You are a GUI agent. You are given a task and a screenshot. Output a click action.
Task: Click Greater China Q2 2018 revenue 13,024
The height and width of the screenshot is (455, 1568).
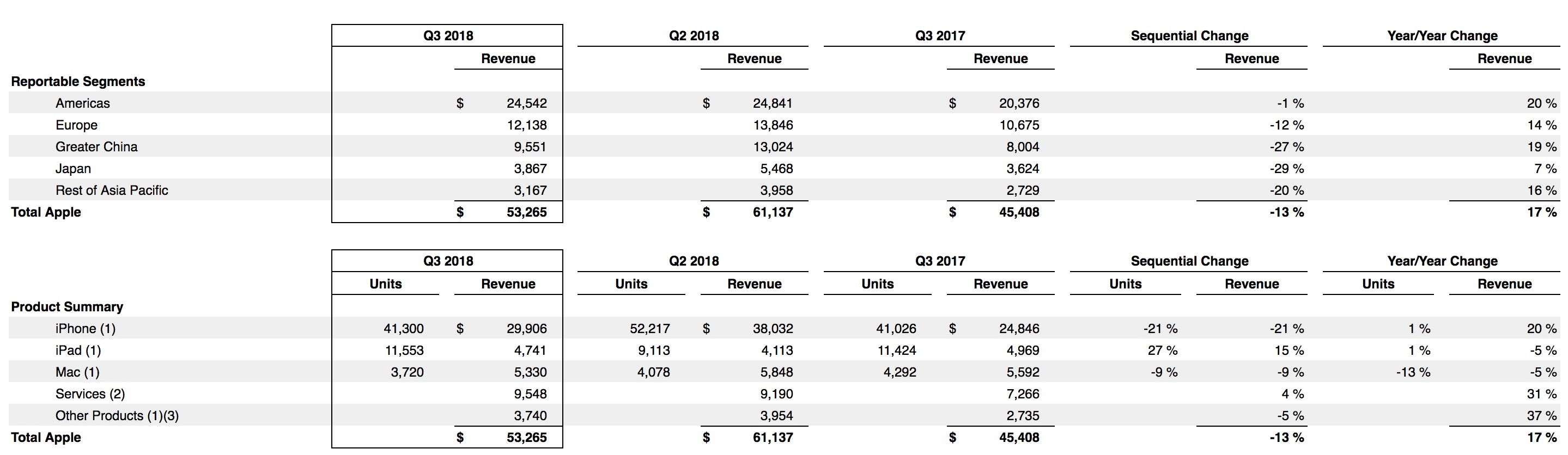(773, 147)
